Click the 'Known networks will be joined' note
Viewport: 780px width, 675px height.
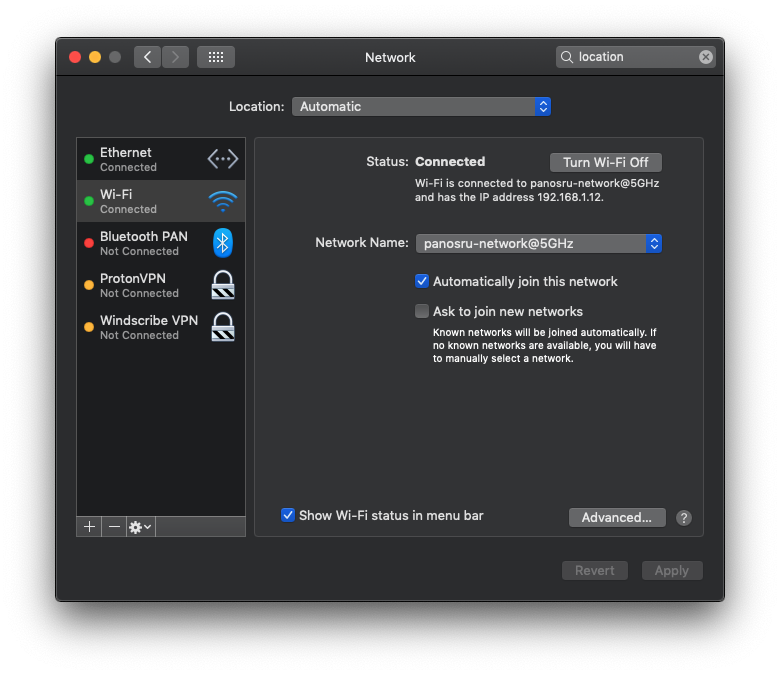pyautogui.click(x=545, y=345)
